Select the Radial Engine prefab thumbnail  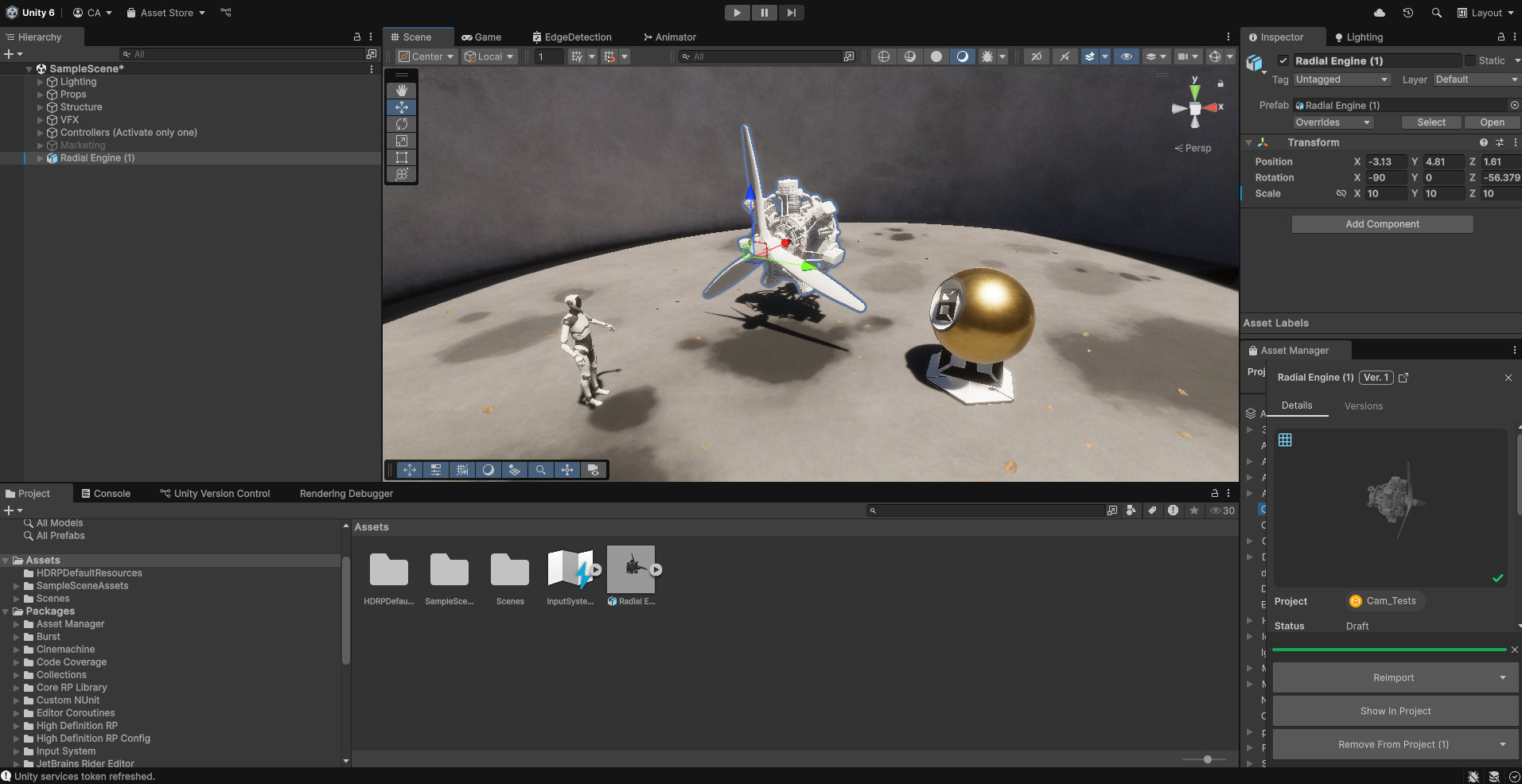tap(631, 569)
